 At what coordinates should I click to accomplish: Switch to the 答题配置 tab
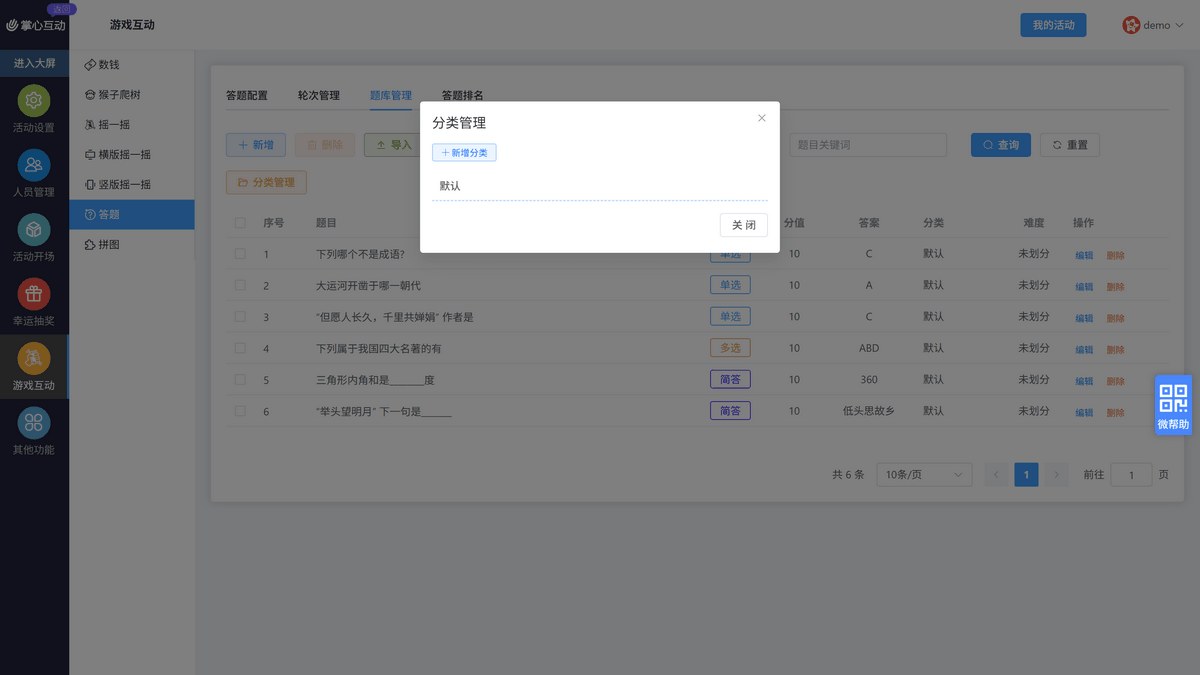pos(247,96)
